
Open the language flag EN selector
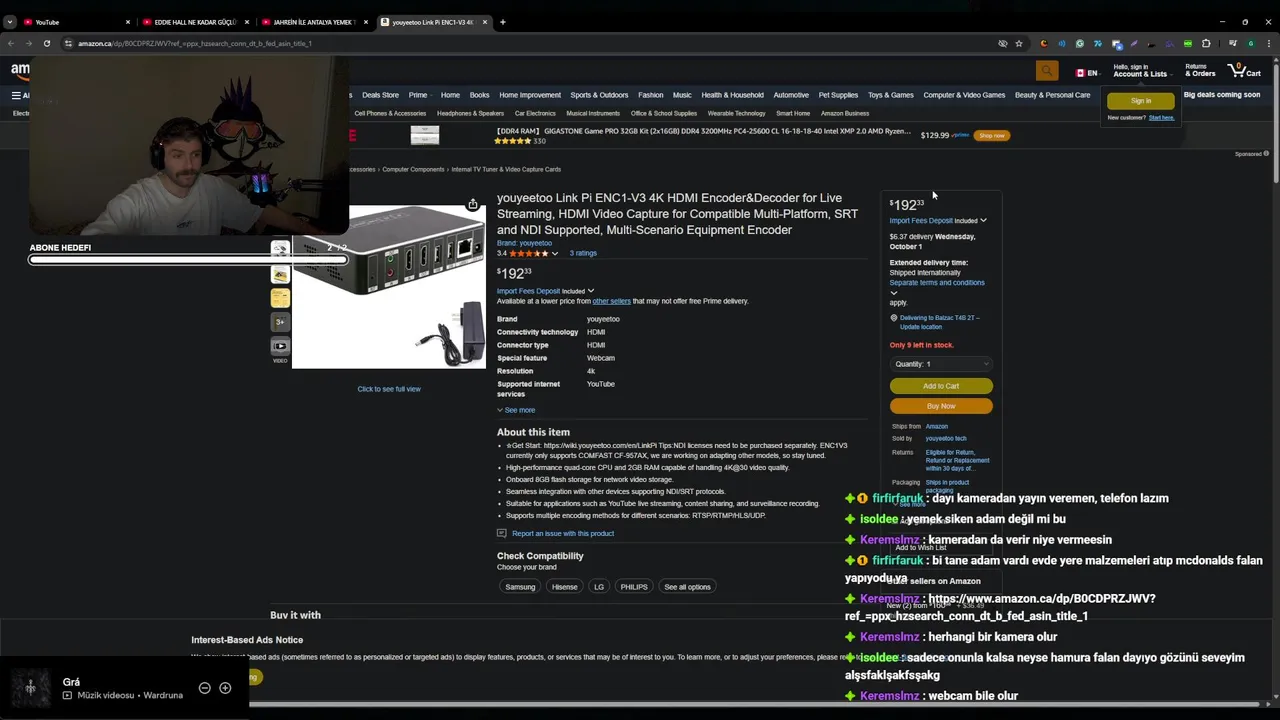[x=1086, y=73]
